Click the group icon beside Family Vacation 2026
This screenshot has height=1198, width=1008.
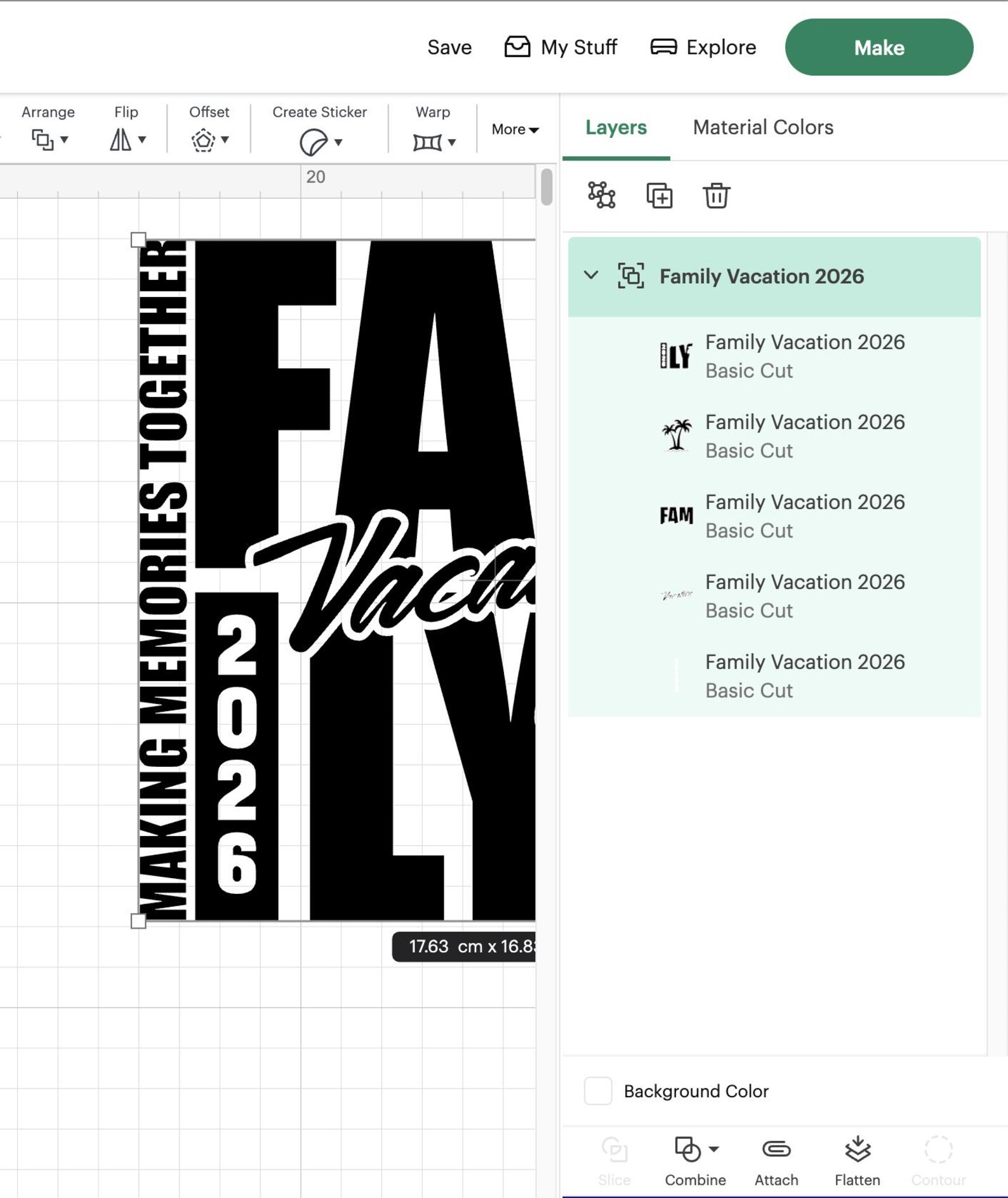click(x=630, y=276)
